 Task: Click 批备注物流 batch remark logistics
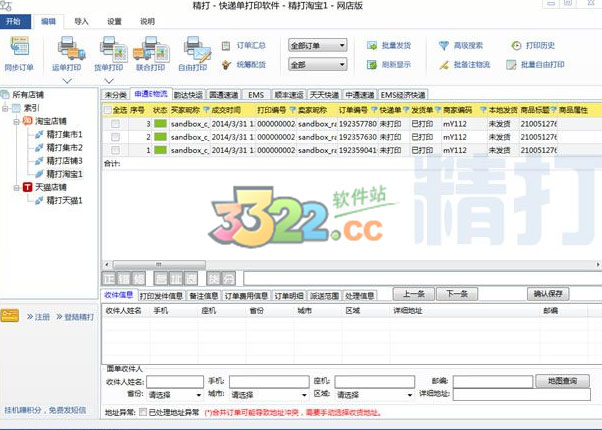click(x=464, y=64)
